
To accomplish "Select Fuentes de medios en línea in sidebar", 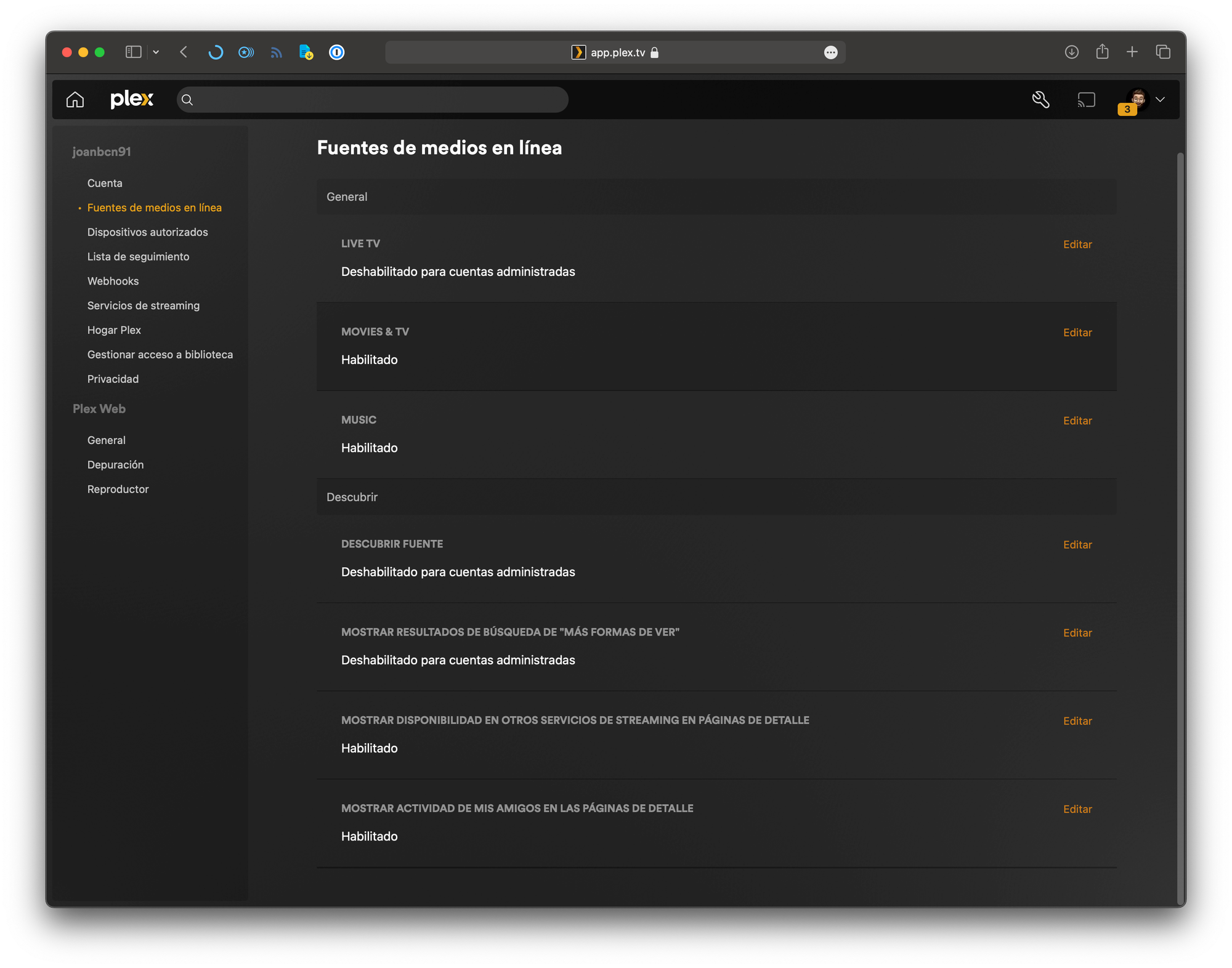I will click(155, 208).
